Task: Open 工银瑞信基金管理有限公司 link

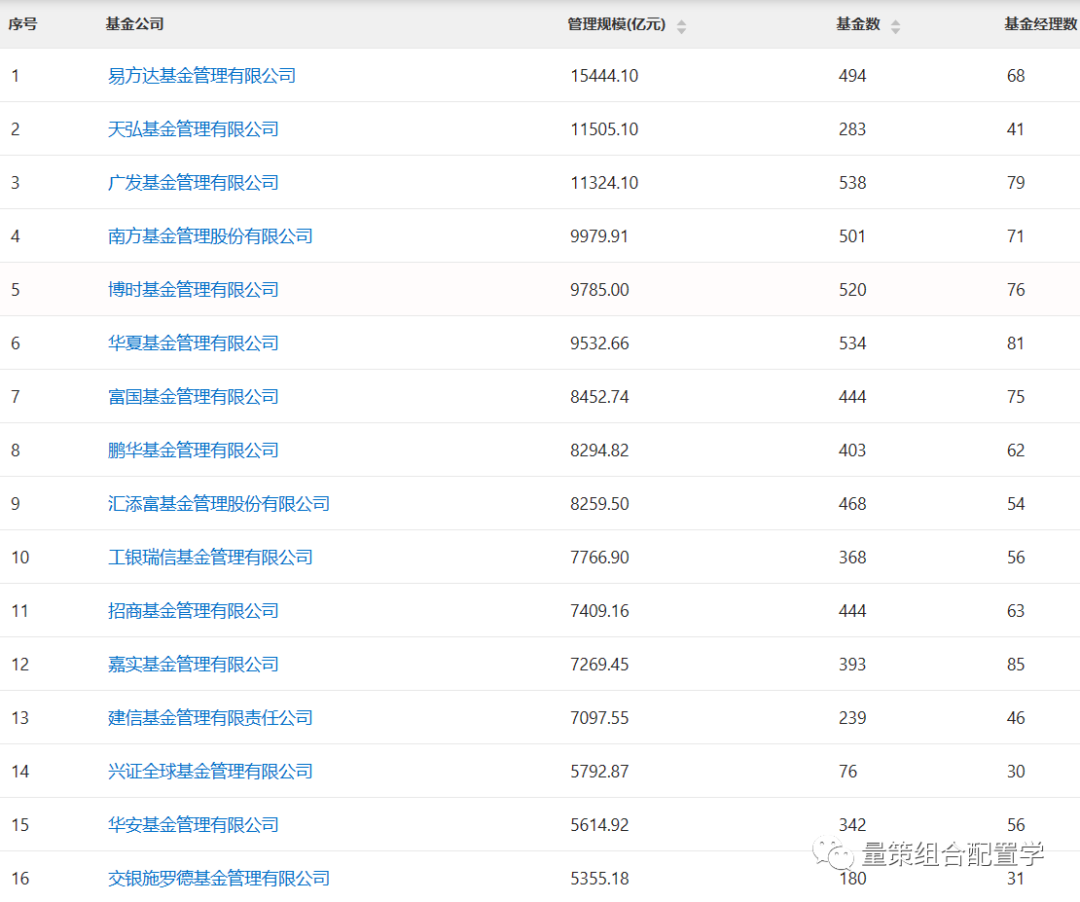Action: click(x=210, y=558)
